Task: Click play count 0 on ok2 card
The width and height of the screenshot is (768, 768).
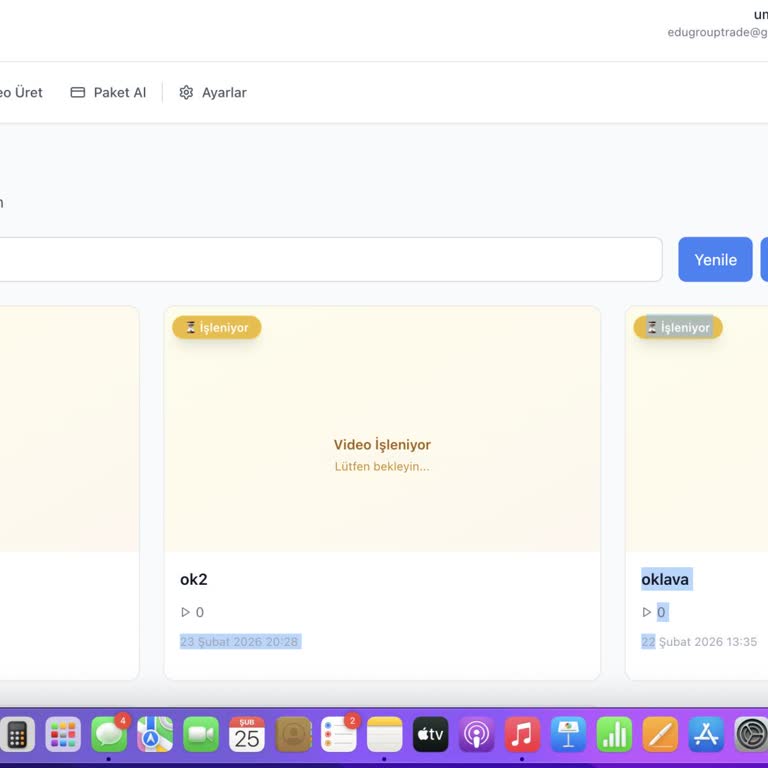Action: pos(200,612)
